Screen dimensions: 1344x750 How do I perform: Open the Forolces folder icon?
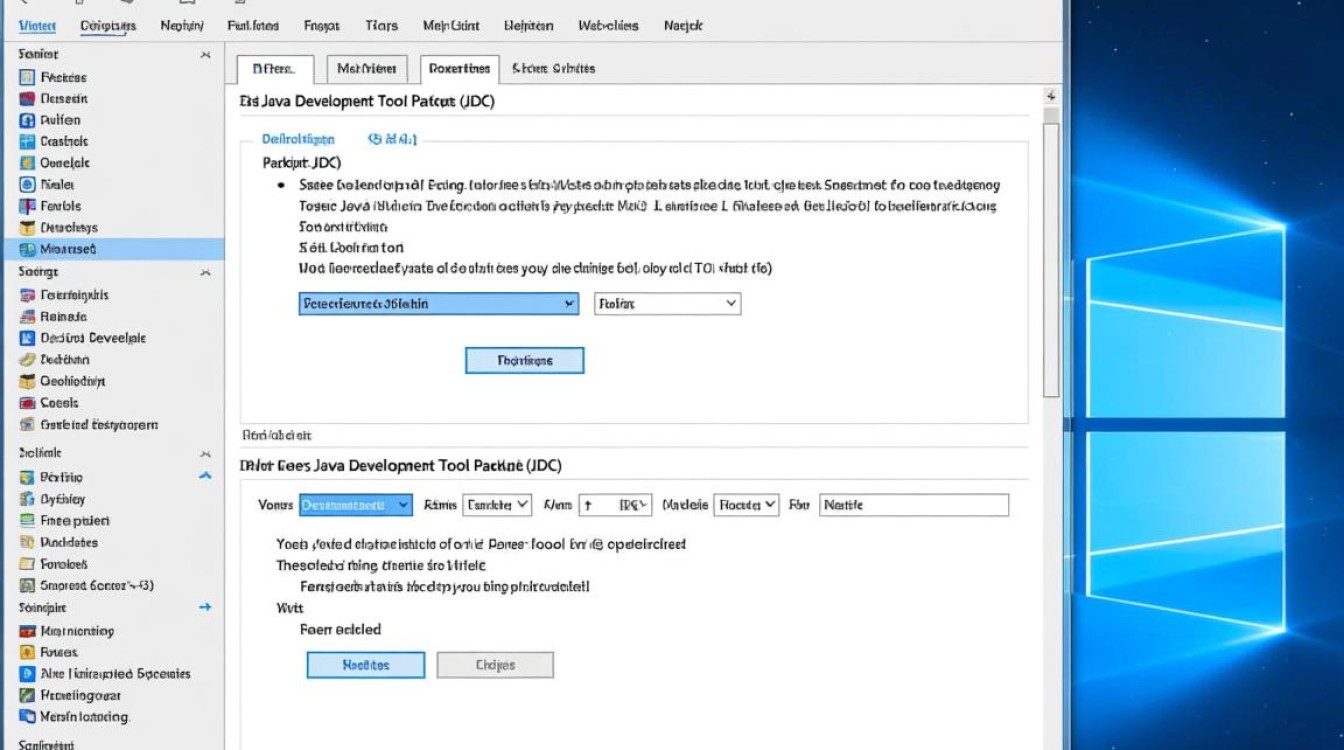coord(27,564)
